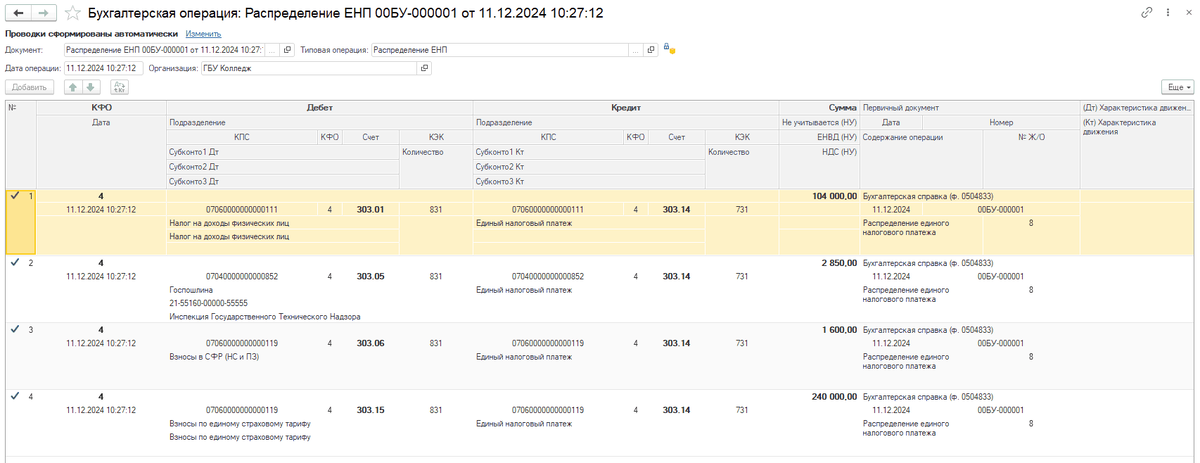
Task: Open the linked Документ record
Action: [287, 49]
